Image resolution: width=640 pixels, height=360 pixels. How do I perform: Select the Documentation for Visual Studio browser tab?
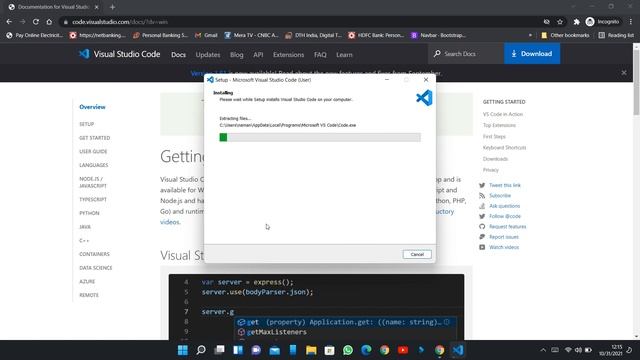(x=53, y=7)
